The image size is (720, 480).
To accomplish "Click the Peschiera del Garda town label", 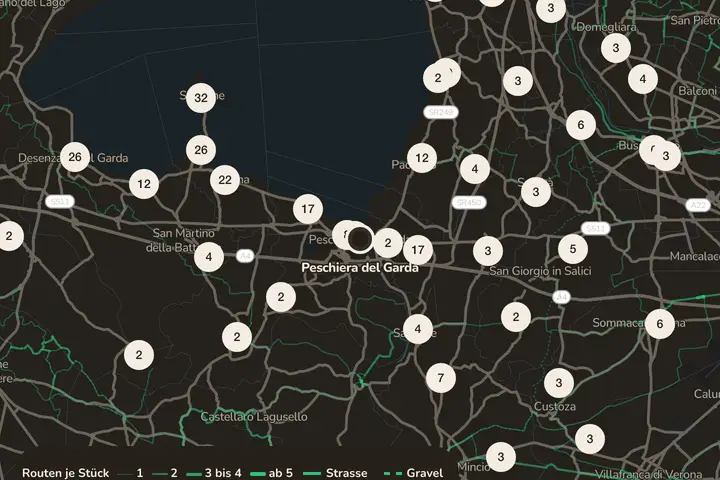I will (360, 268).
